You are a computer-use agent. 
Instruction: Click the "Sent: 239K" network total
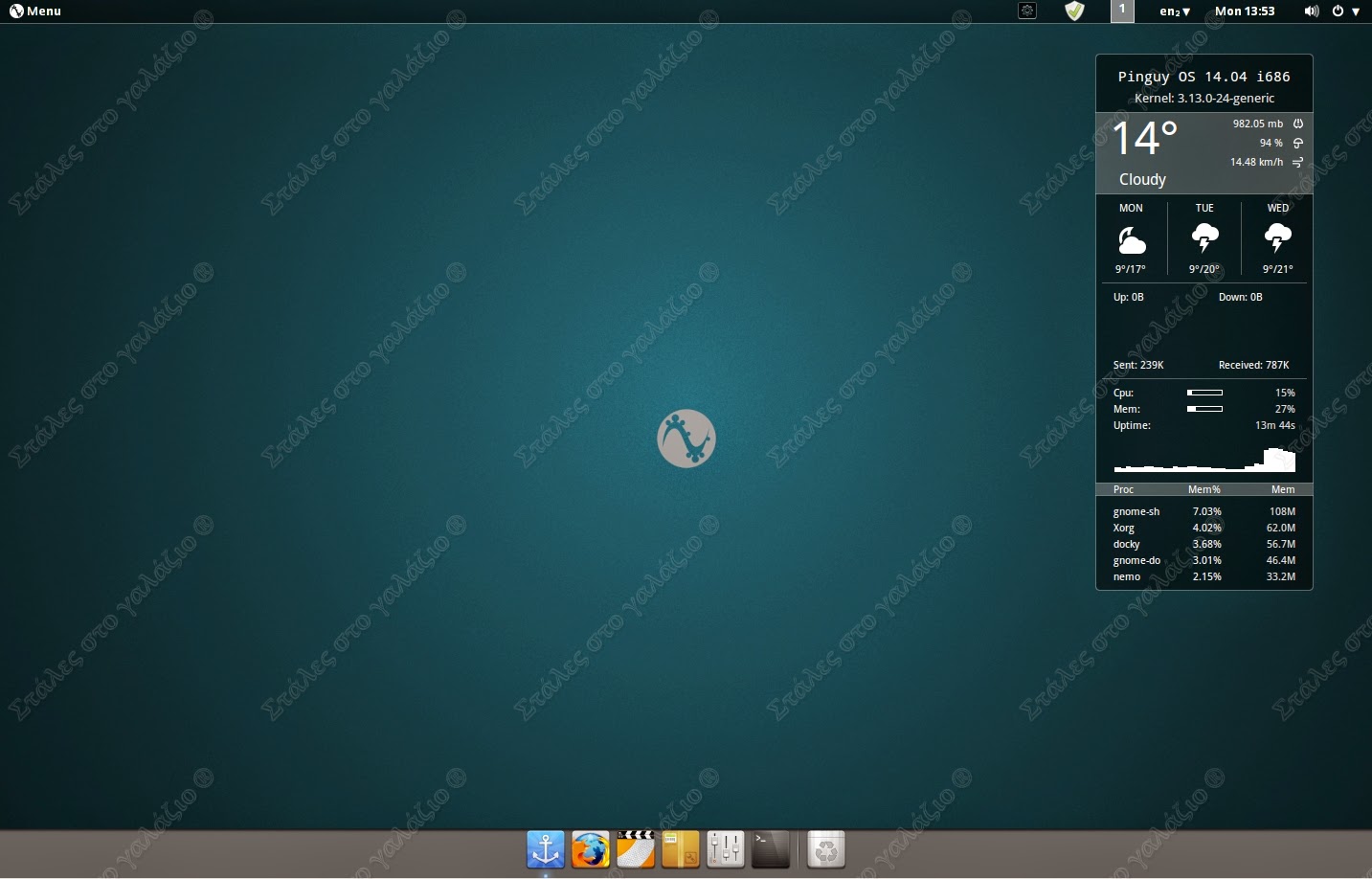tap(1138, 365)
